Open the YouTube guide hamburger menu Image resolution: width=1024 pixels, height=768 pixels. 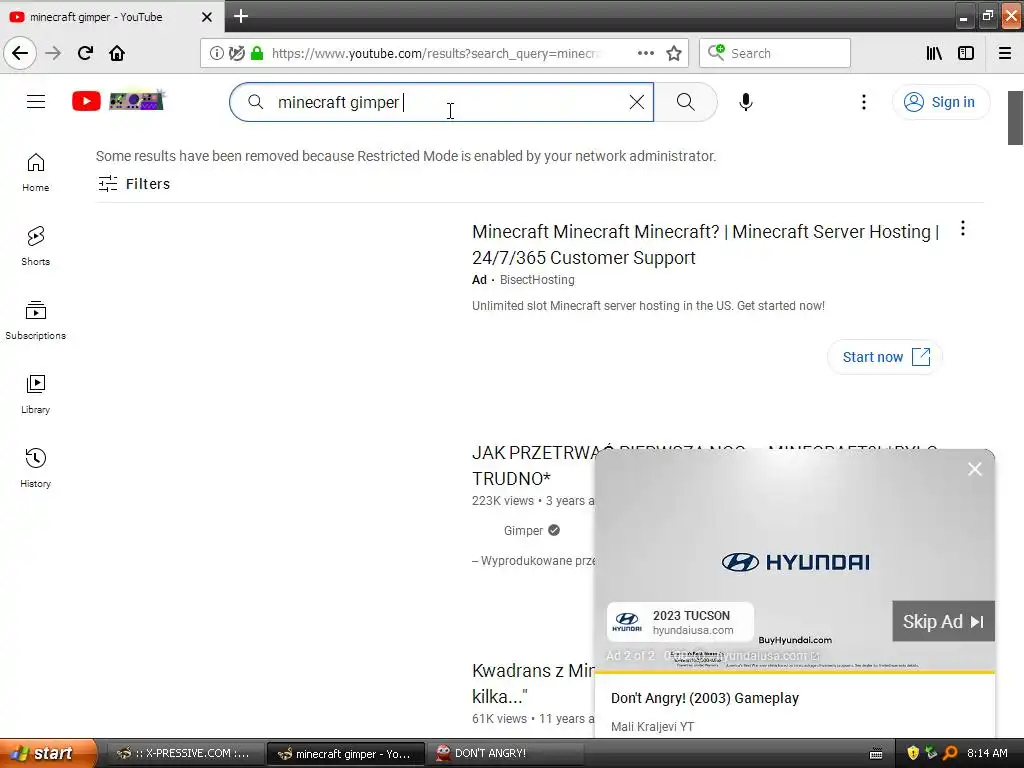click(x=36, y=102)
